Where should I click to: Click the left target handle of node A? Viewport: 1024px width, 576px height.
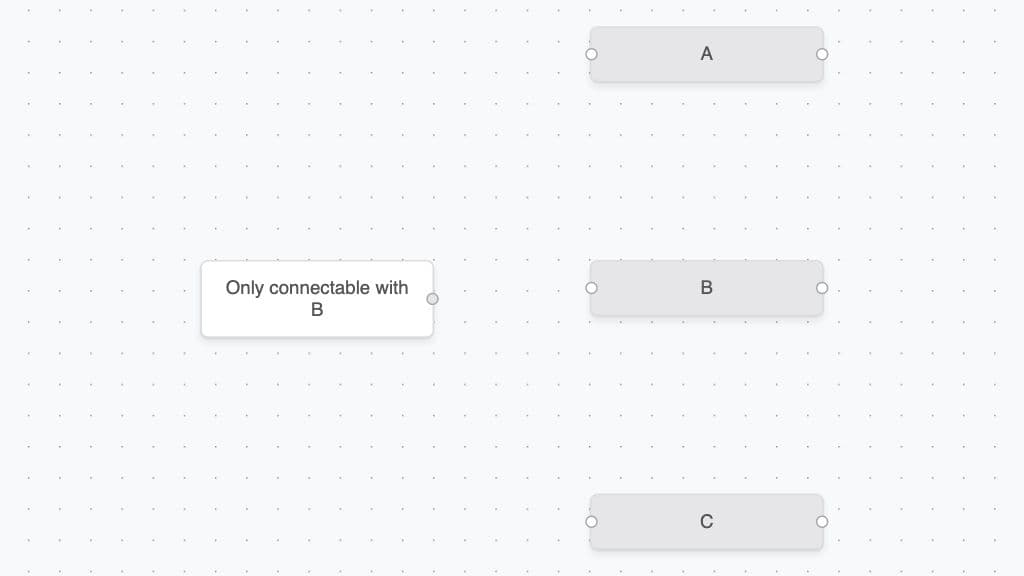[591, 54]
